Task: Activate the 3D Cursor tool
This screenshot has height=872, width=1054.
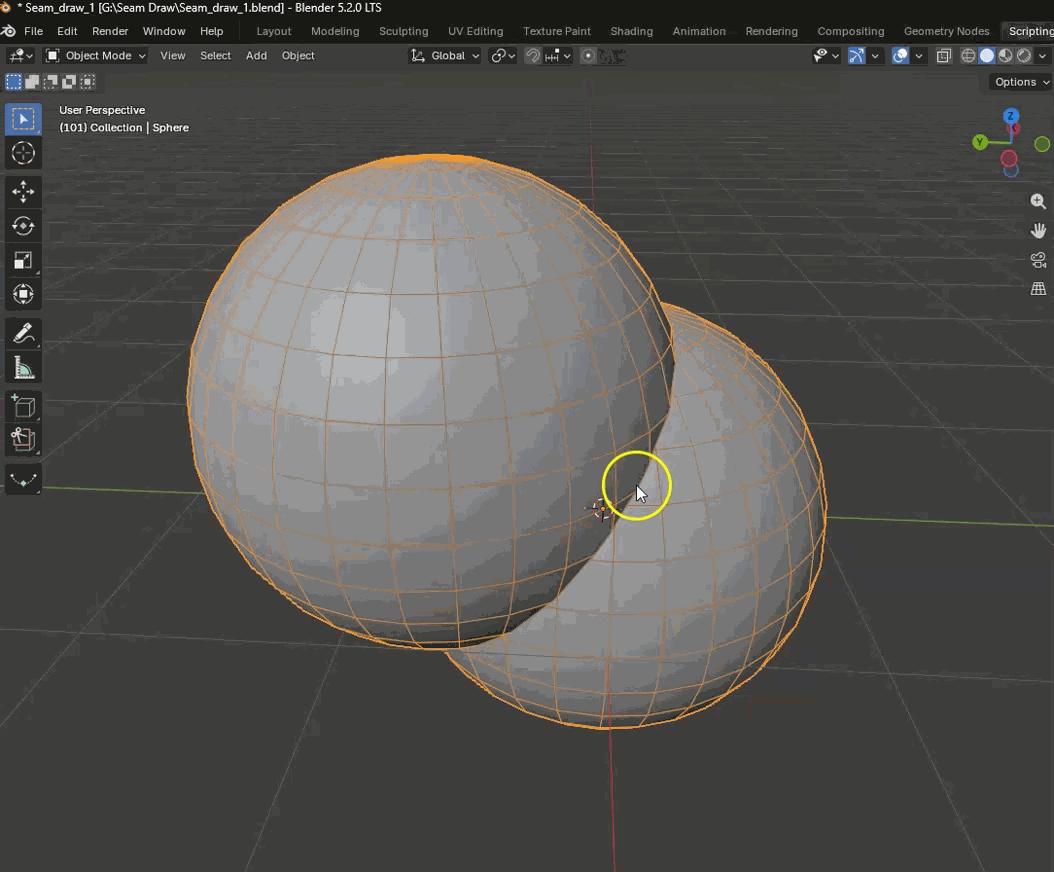Action: 23,153
